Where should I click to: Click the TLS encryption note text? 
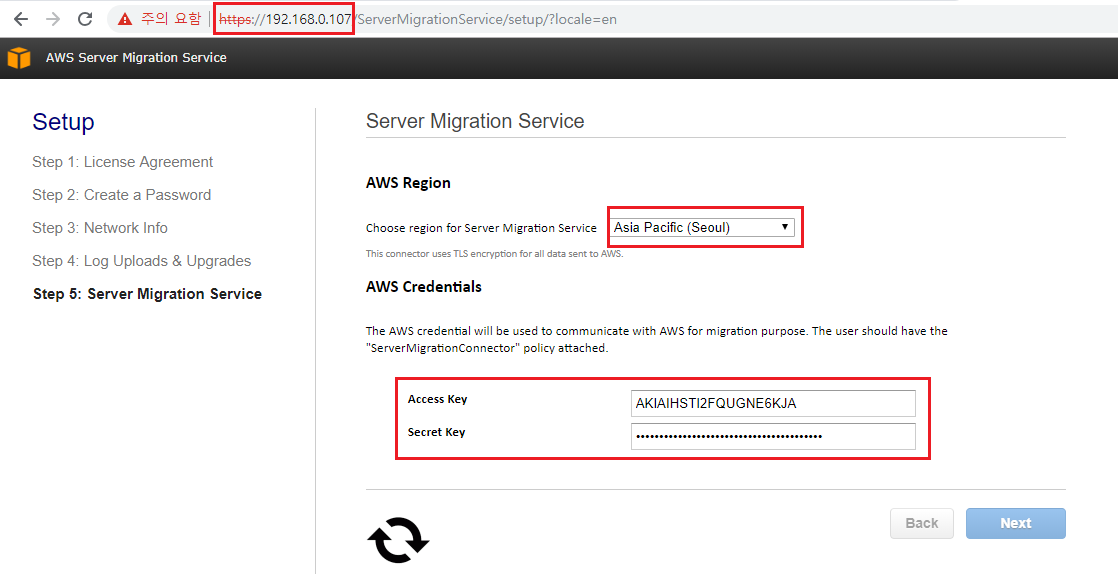(495, 254)
